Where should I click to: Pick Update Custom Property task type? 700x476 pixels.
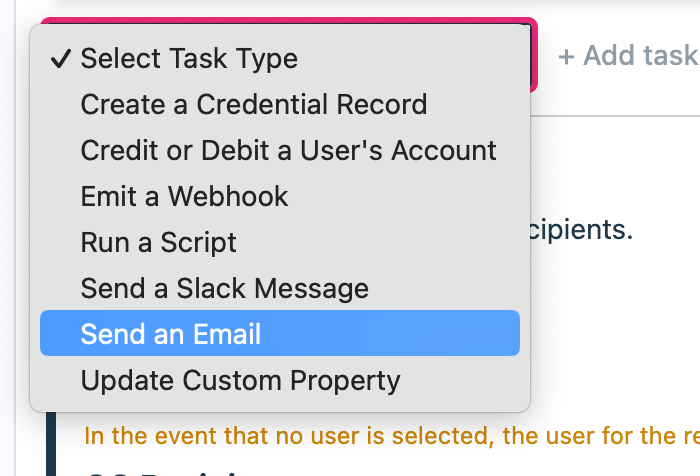point(240,380)
